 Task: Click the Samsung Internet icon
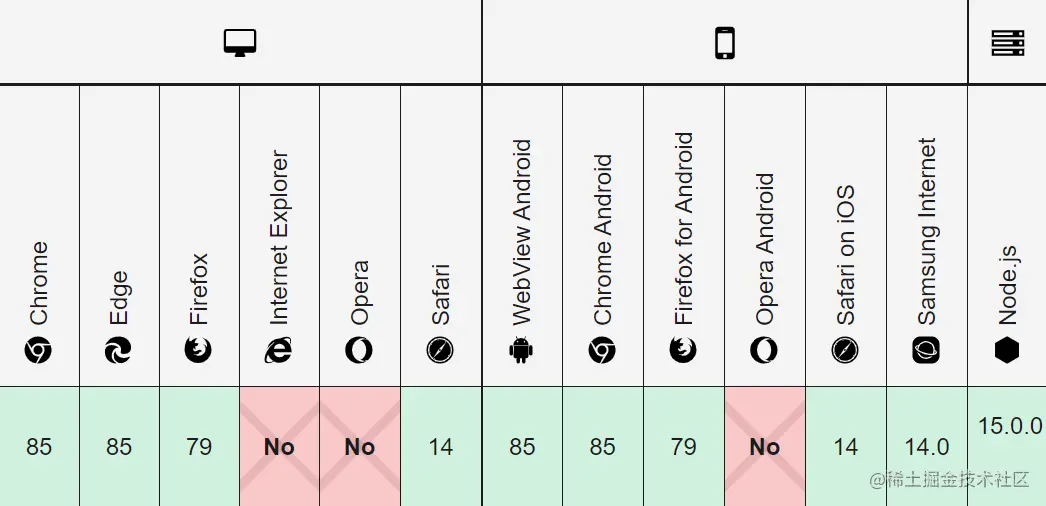926,350
